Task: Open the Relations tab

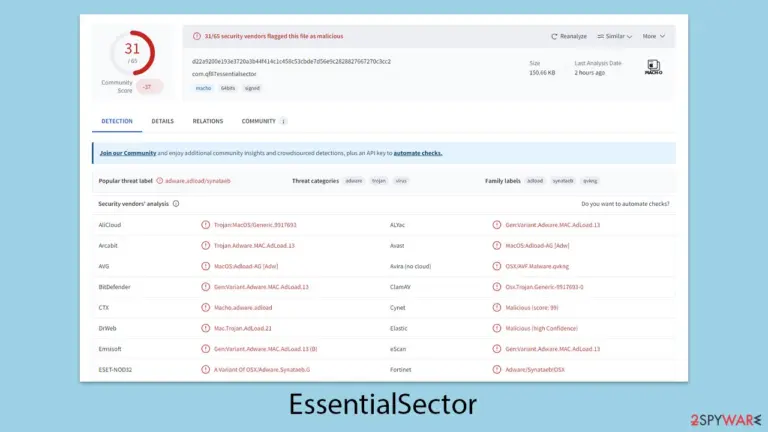Action: click(x=208, y=121)
